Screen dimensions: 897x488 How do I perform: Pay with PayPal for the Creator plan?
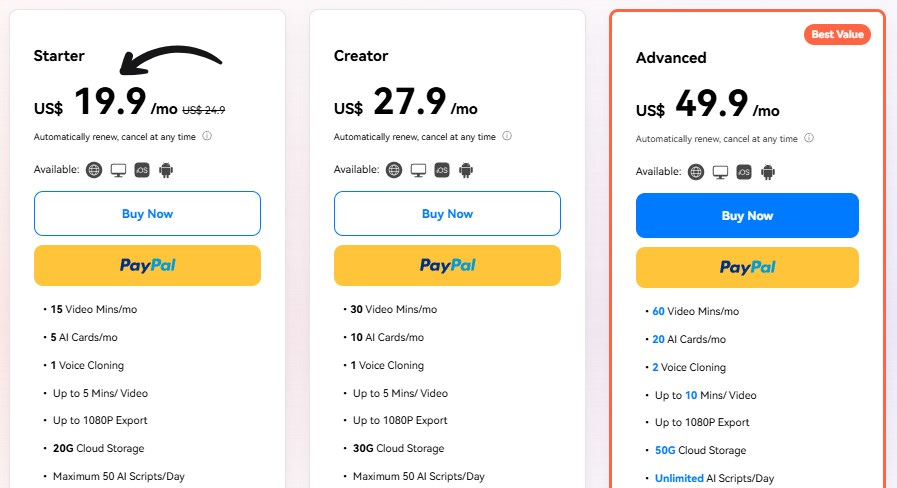[447, 266]
